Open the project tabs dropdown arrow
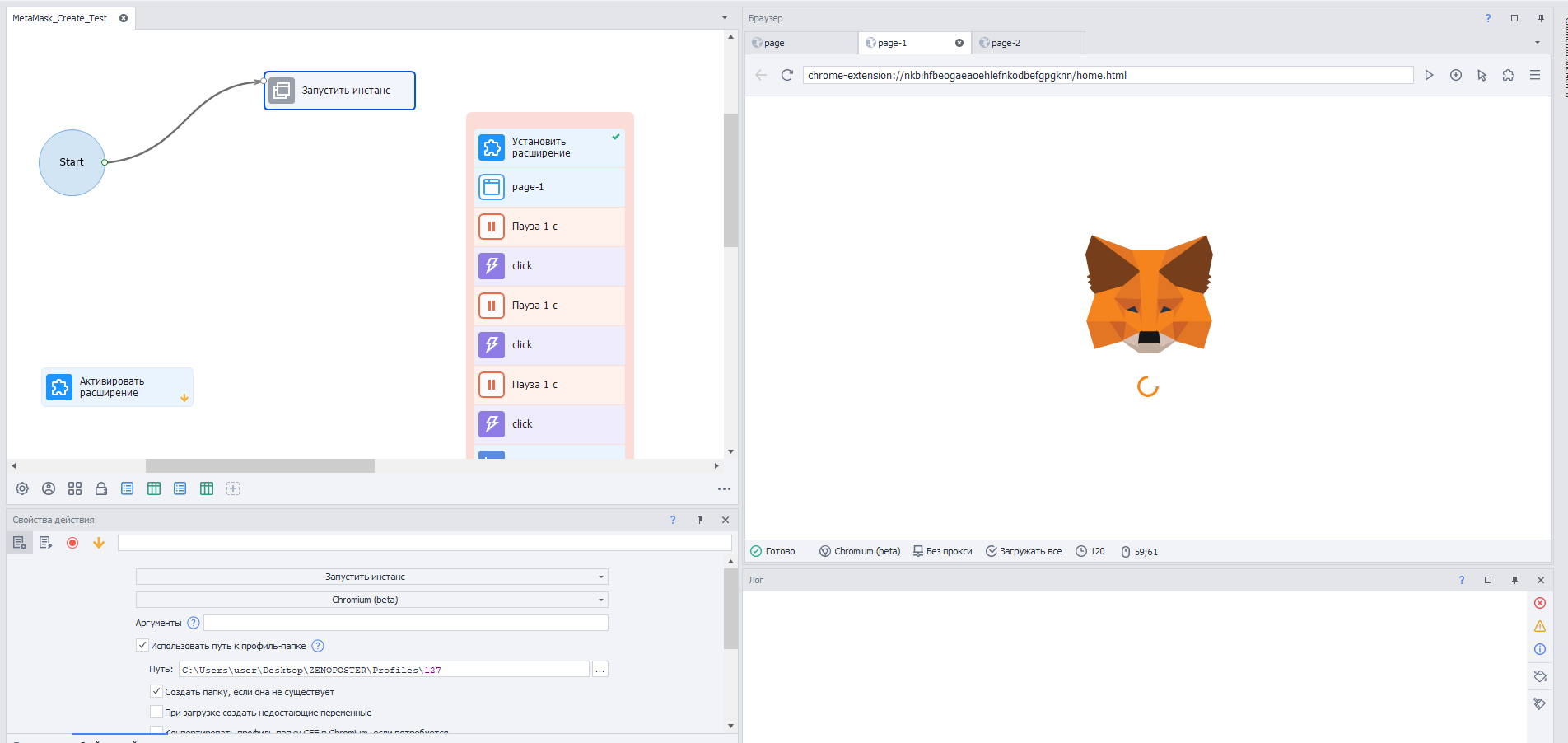 725,18
